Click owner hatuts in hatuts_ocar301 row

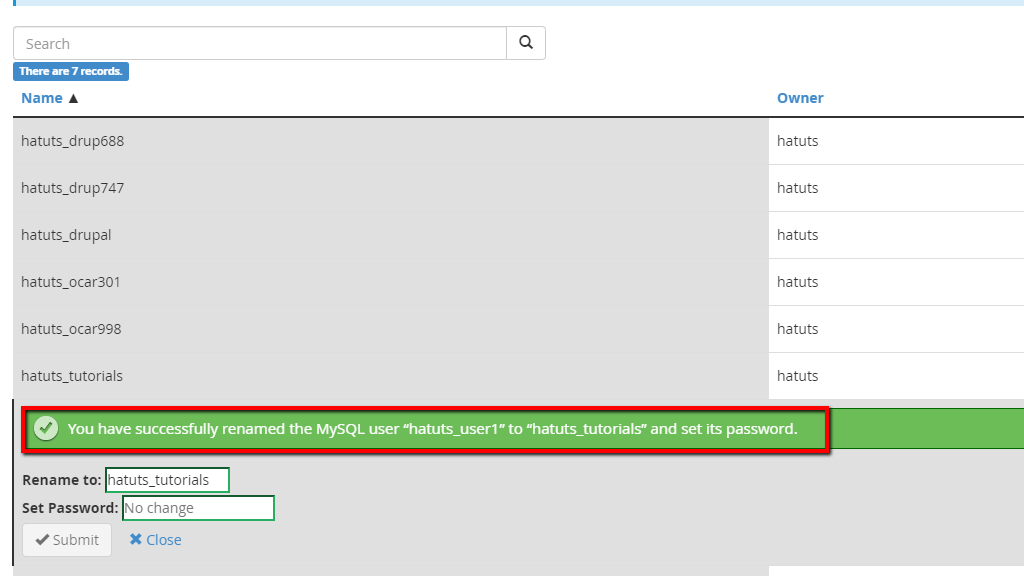pyautogui.click(x=797, y=282)
